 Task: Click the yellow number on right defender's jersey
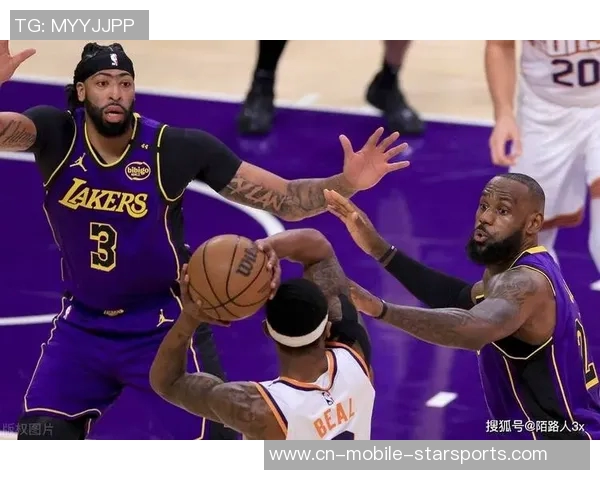tap(587, 354)
